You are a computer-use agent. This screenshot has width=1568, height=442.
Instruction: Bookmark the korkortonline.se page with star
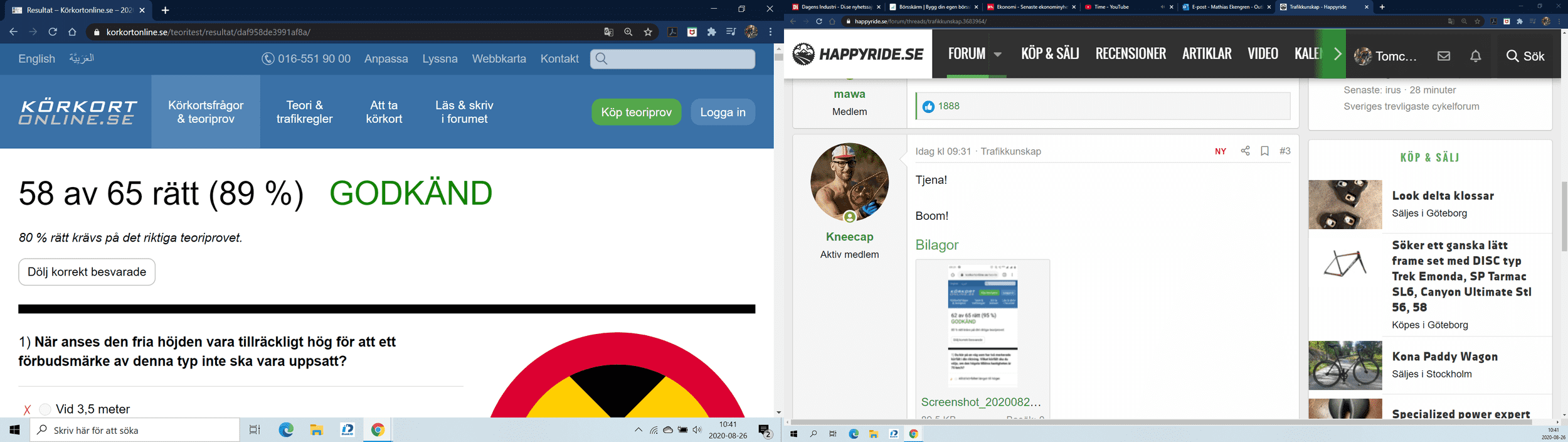pos(648,32)
